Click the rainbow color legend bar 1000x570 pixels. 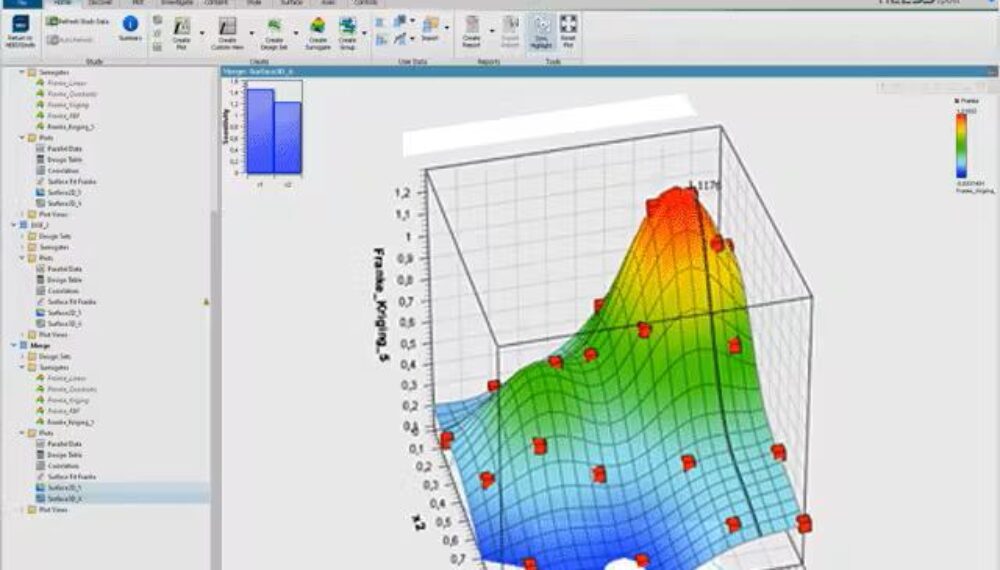coord(961,146)
